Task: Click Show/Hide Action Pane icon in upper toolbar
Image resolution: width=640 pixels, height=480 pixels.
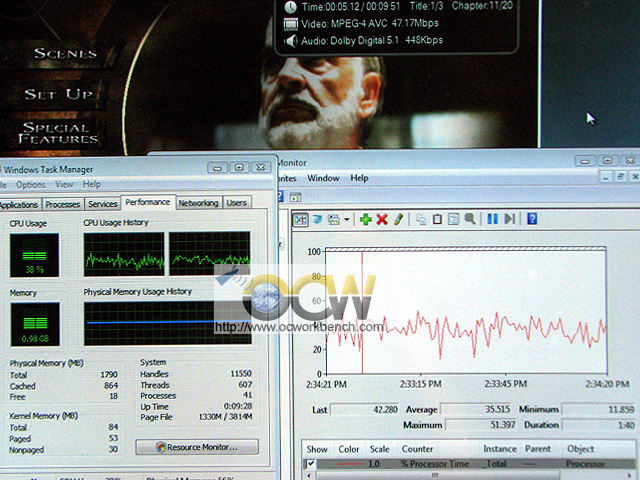Action: [x=296, y=198]
